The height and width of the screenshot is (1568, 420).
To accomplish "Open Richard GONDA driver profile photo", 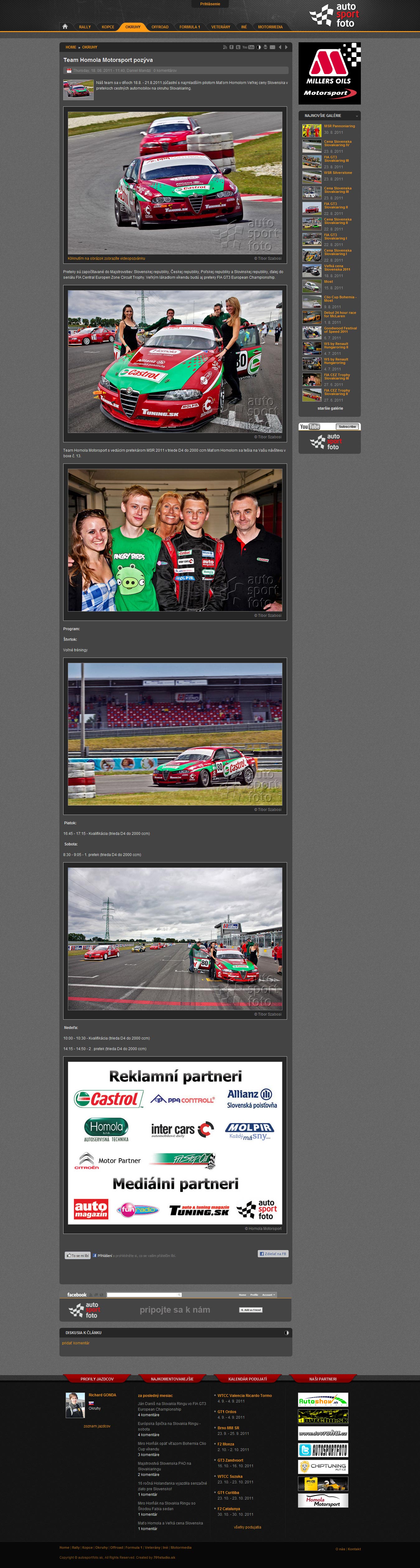I will coord(75,1405).
